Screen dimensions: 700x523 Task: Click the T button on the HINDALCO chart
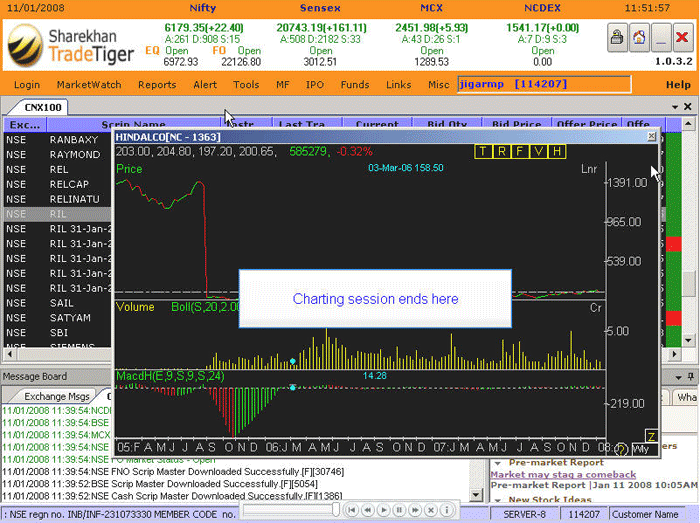pos(483,152)
